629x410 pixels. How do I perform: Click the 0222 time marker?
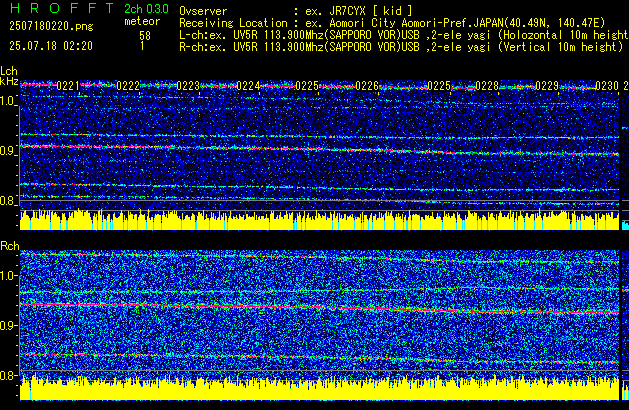coord(128,86)
